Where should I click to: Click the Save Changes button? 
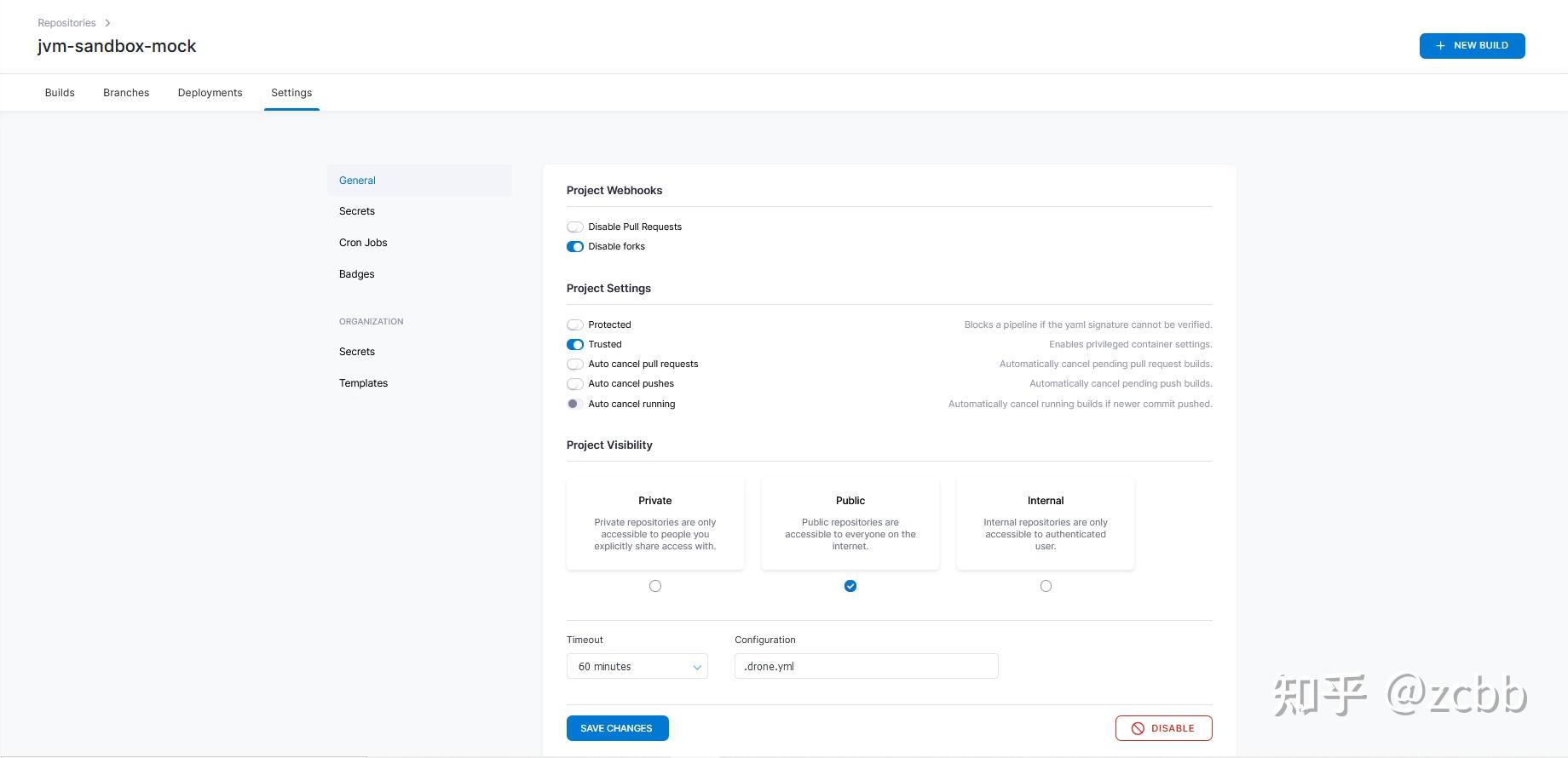tap(617, 728)
